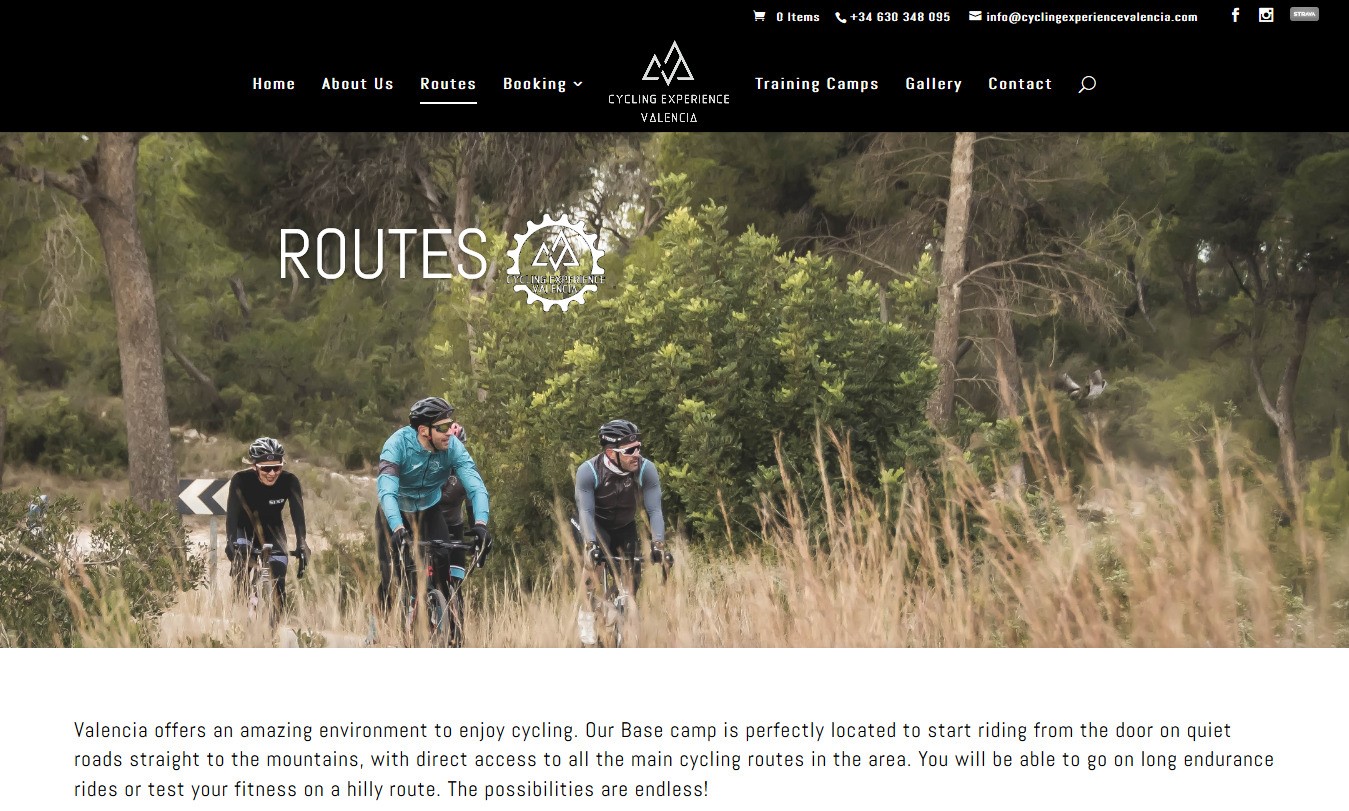Open the Strava badge icon
The width and height of the screenshot is (1349, 811).
[1304, 14]
